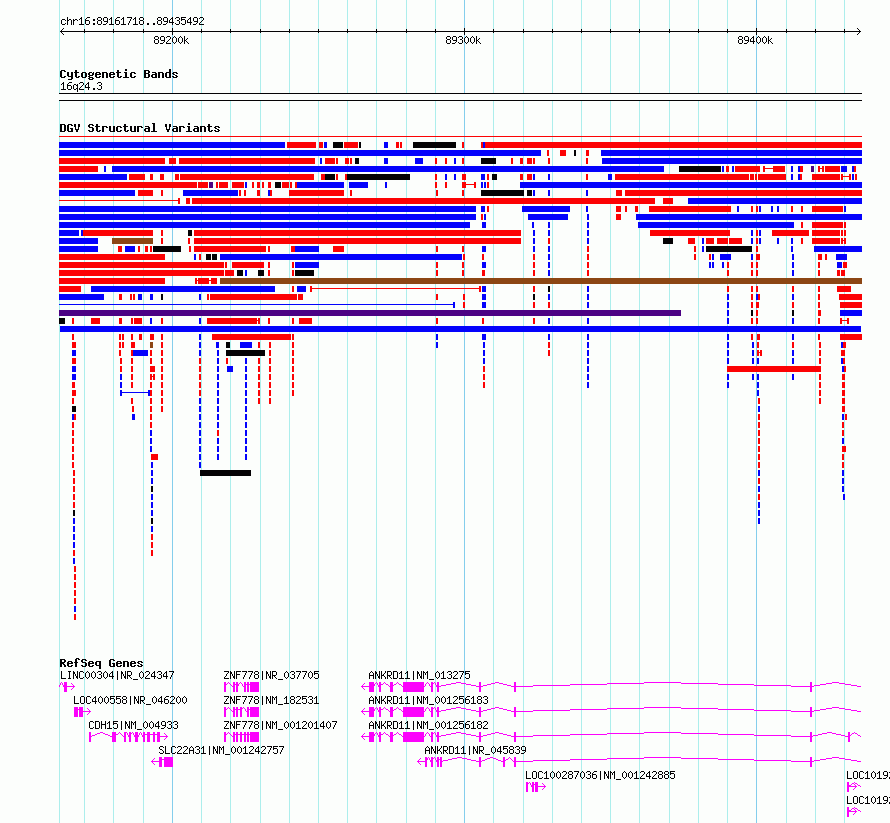The image size is (890, 823).
Task: Select the RefSeq Genes track title
Action: point(101,663)
